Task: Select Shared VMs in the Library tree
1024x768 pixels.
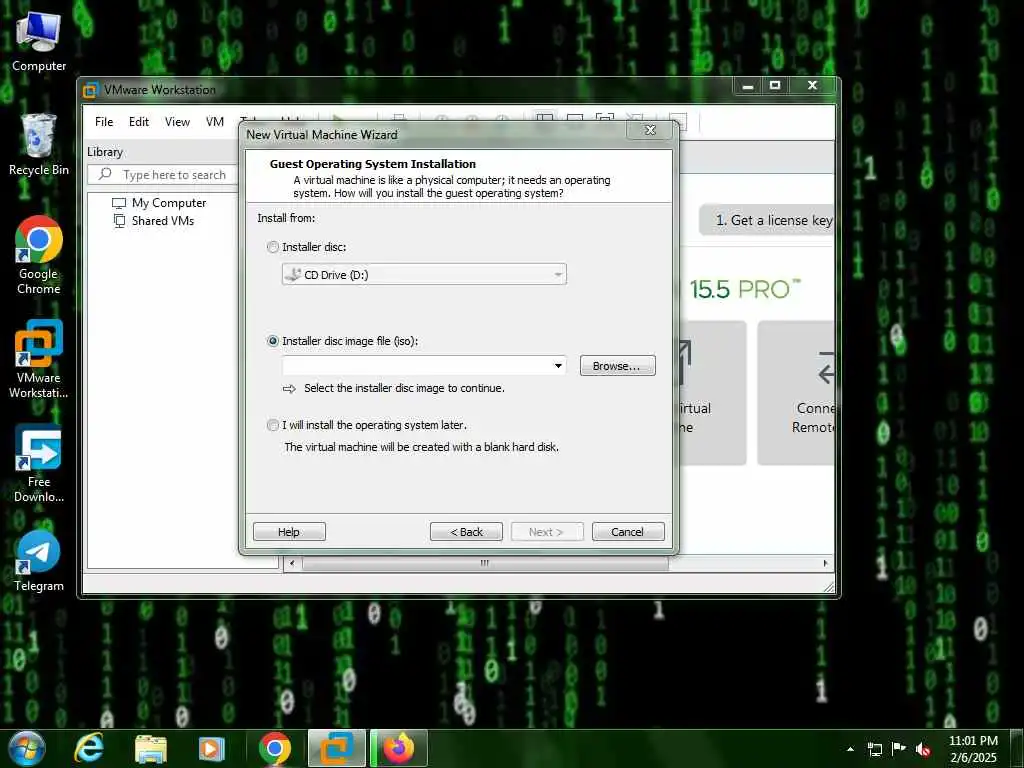Action: pyautogui.click(x=163, y=221)
